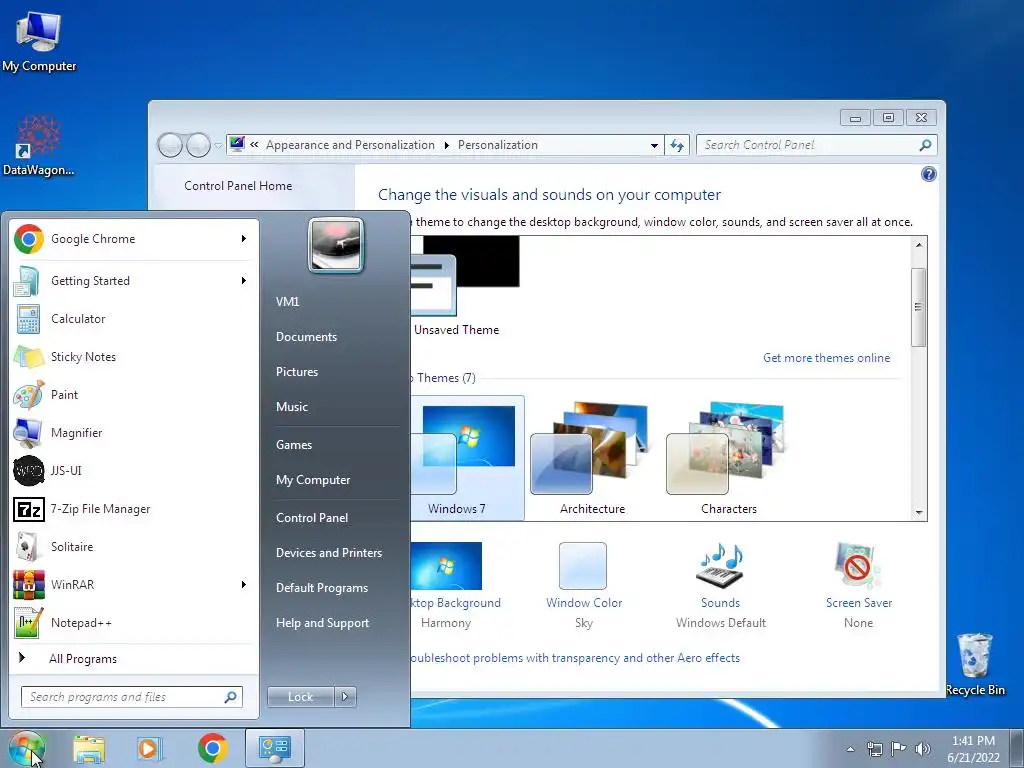Open Devices and Printers
1024x768 pixels.
(x=328, y=552)
